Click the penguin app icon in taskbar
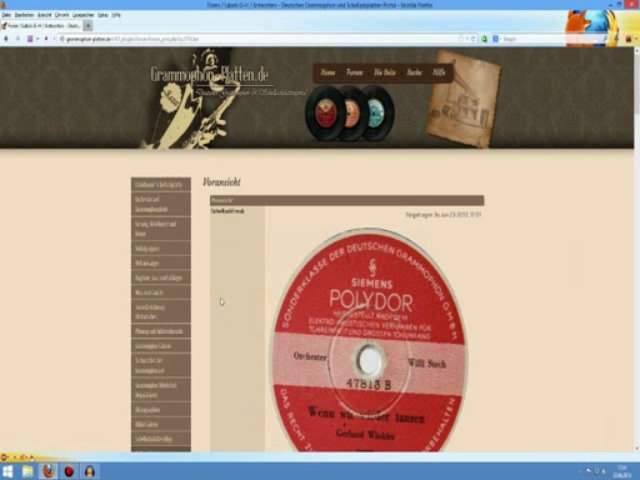Screen dimensions: 640x480 tap(90, 471)
